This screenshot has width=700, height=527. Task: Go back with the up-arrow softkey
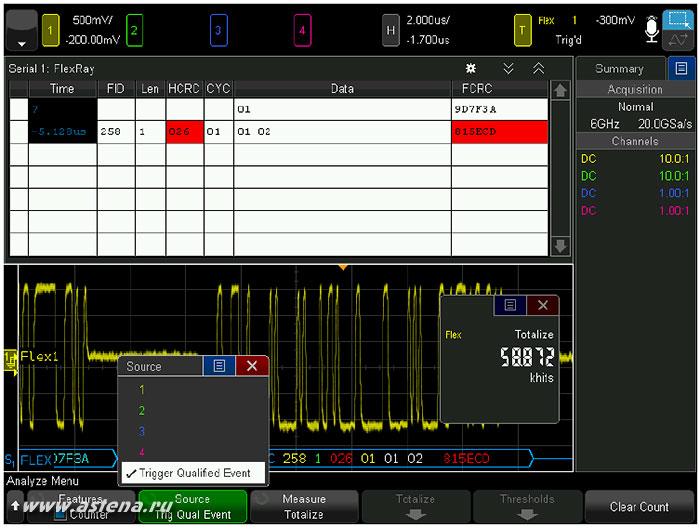pyautogui.click(x=15, y=506)
